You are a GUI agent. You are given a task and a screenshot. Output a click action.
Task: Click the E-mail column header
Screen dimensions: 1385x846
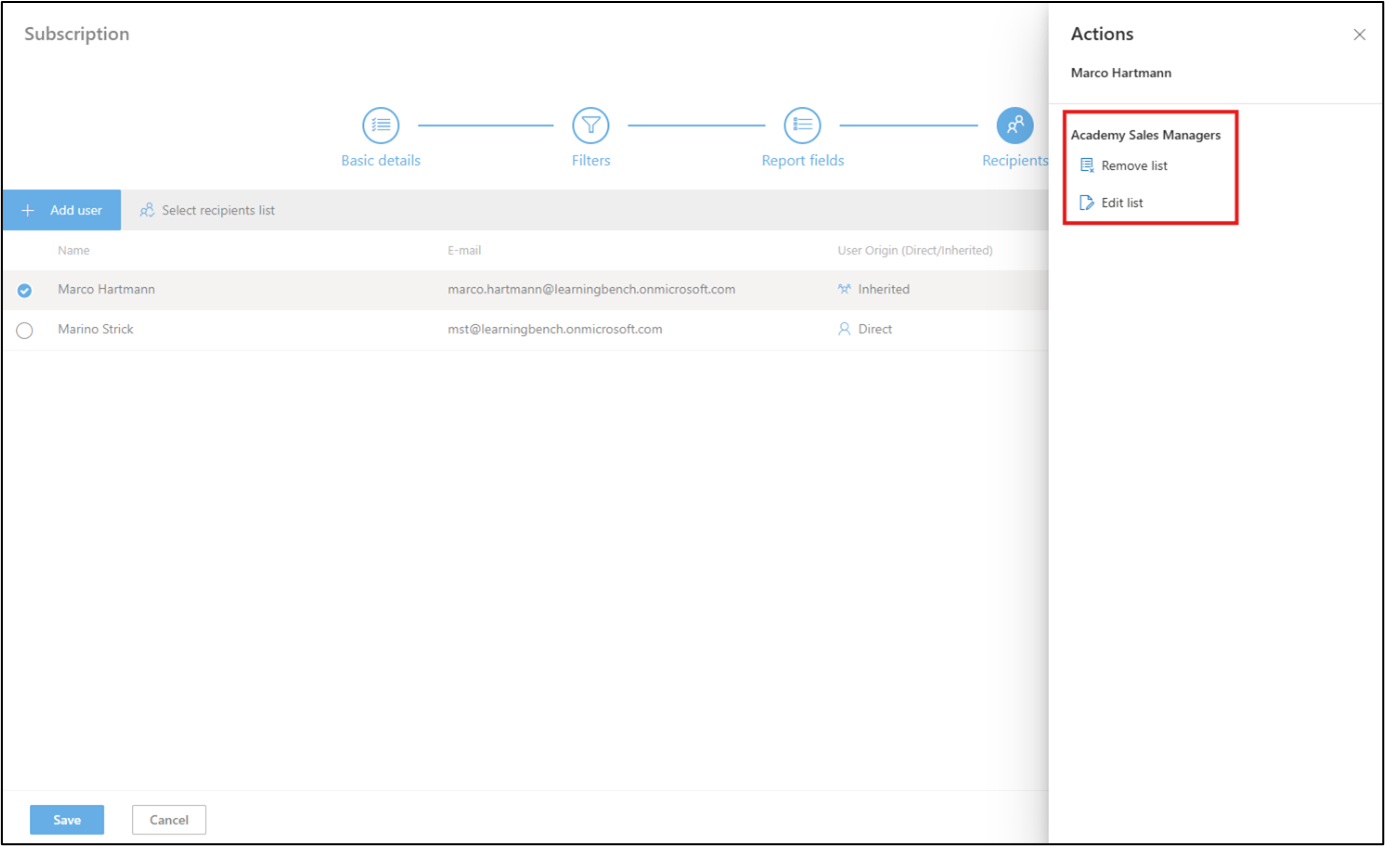click(464, 251)
